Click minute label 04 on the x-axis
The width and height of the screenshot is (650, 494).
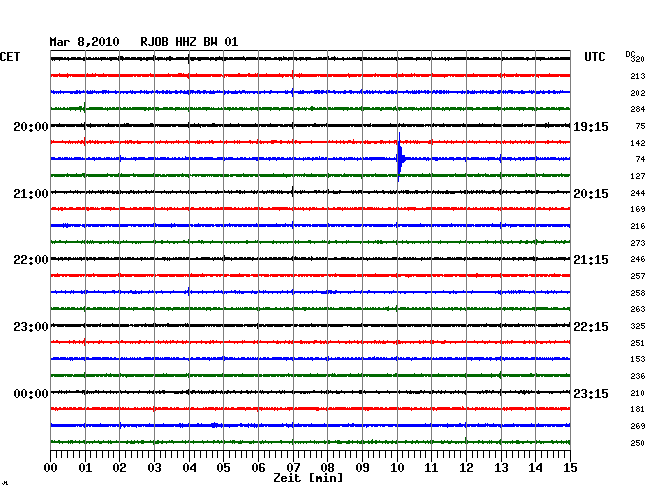tap(189, 468)
